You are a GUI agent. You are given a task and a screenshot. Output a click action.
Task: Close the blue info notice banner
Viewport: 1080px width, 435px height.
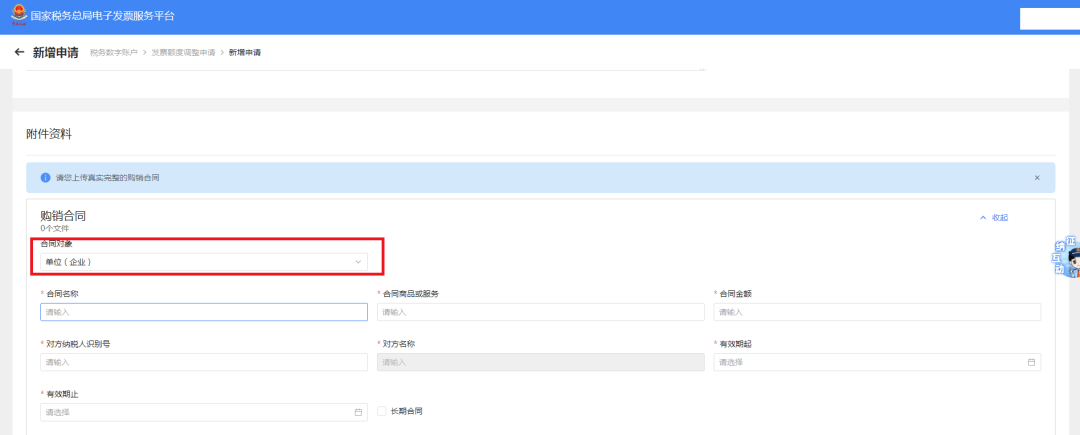[1037, 178]
